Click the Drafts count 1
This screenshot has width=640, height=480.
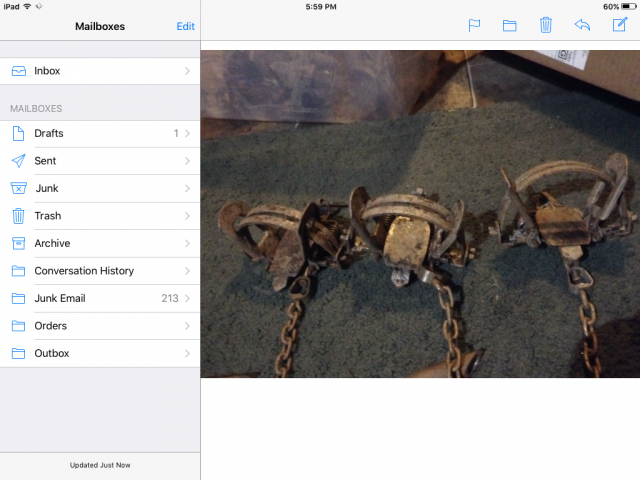(x=176, y=133)
